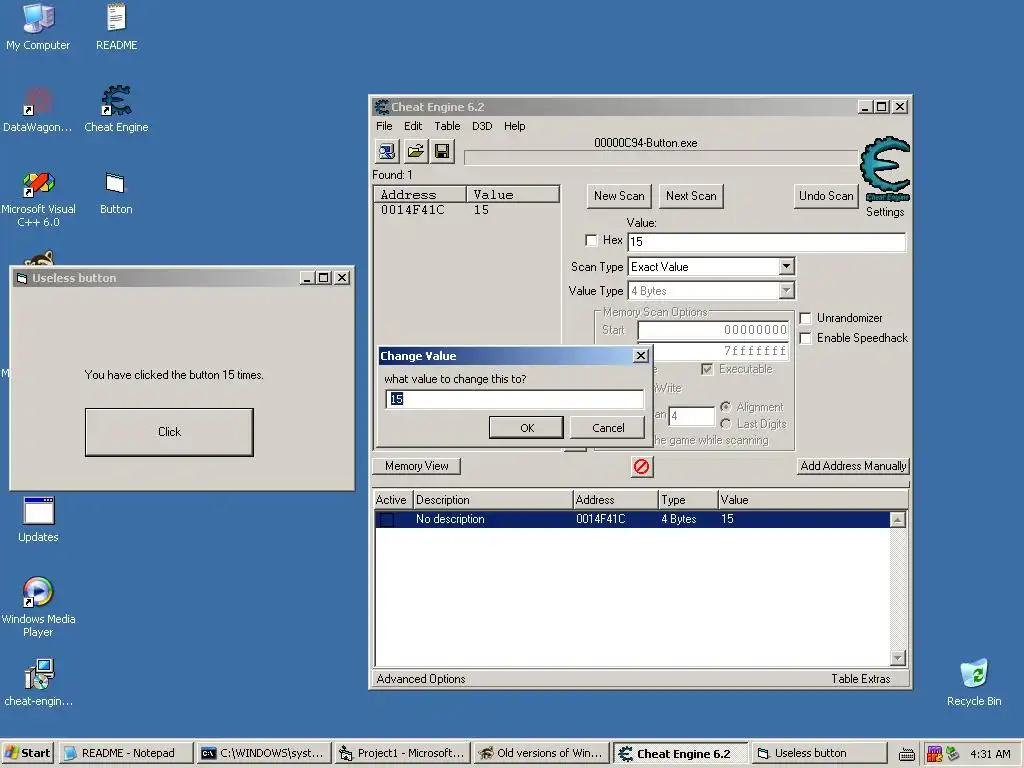
Task: Open the Help menu
Action: (x=515, y=126)
